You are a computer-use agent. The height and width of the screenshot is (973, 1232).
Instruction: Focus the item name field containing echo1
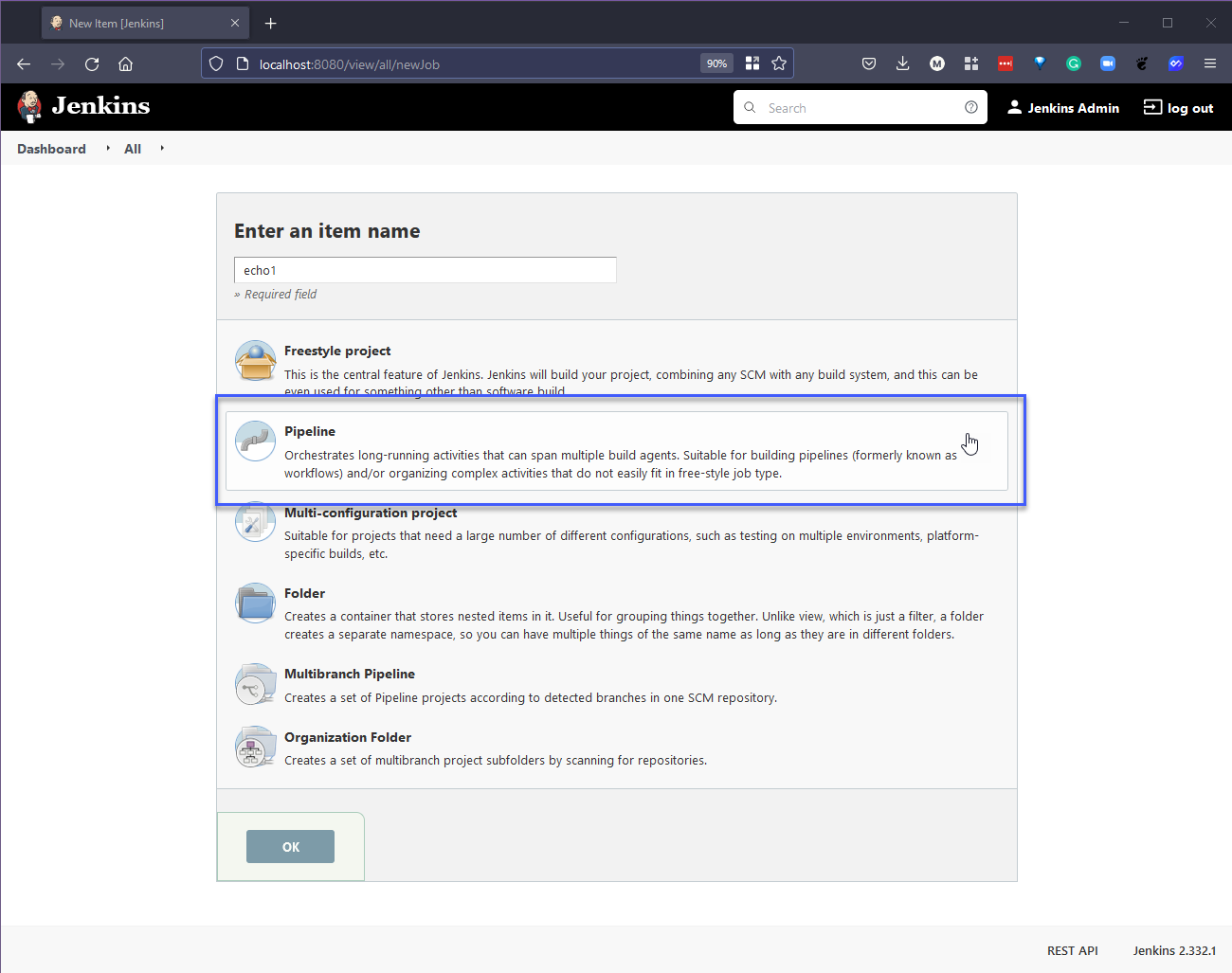point(425,270)
